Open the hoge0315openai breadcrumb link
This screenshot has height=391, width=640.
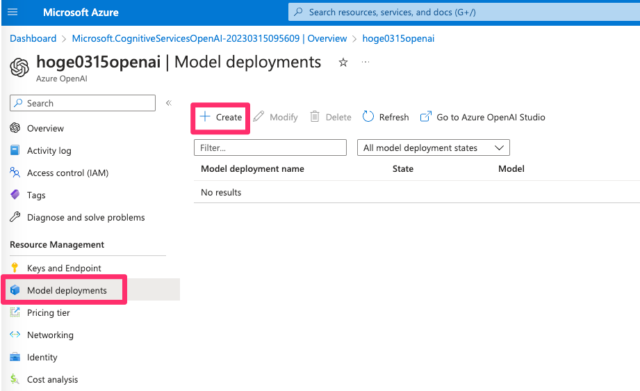click(x=398, y=38)
